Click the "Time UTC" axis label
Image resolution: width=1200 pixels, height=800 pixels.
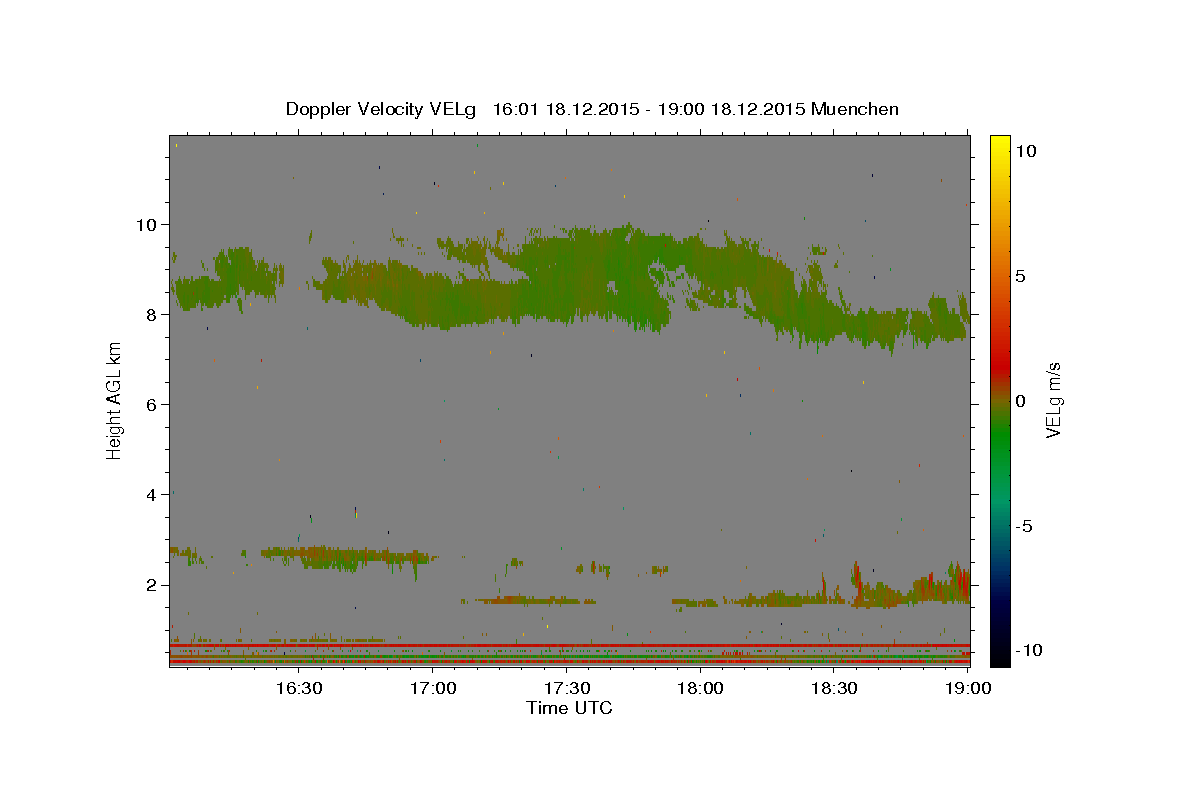[x=569, y=708]
